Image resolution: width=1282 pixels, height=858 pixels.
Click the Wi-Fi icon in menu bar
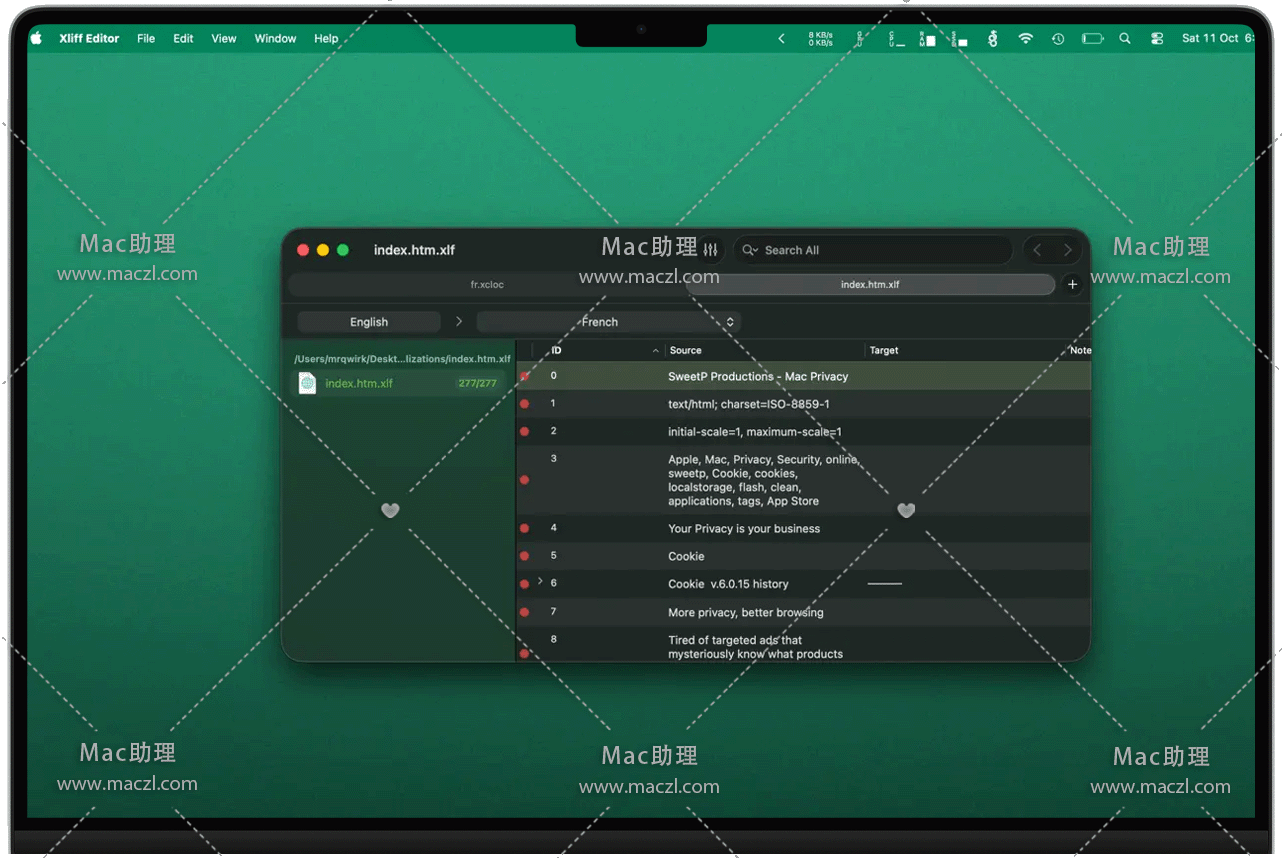[1025, 38]
